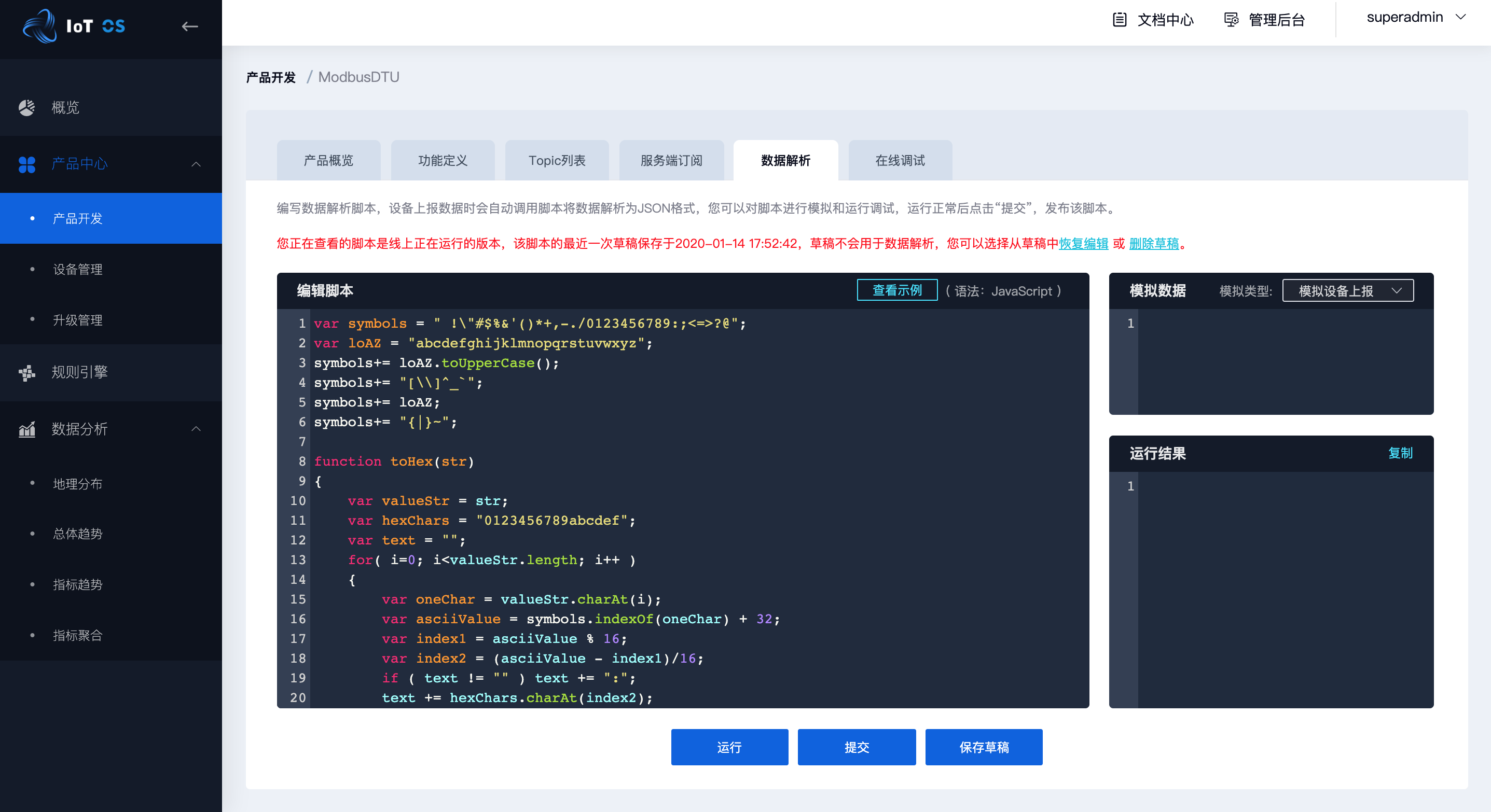Switch to the 在线调试 tab
The image size is (1491, 812).
click(900, 160)
